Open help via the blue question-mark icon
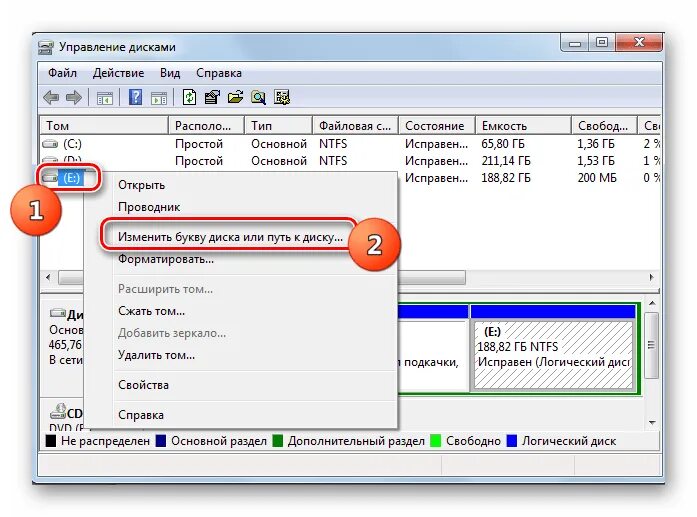Image resolution: width=697 pixels, height=517 pixels. point(135,97)
